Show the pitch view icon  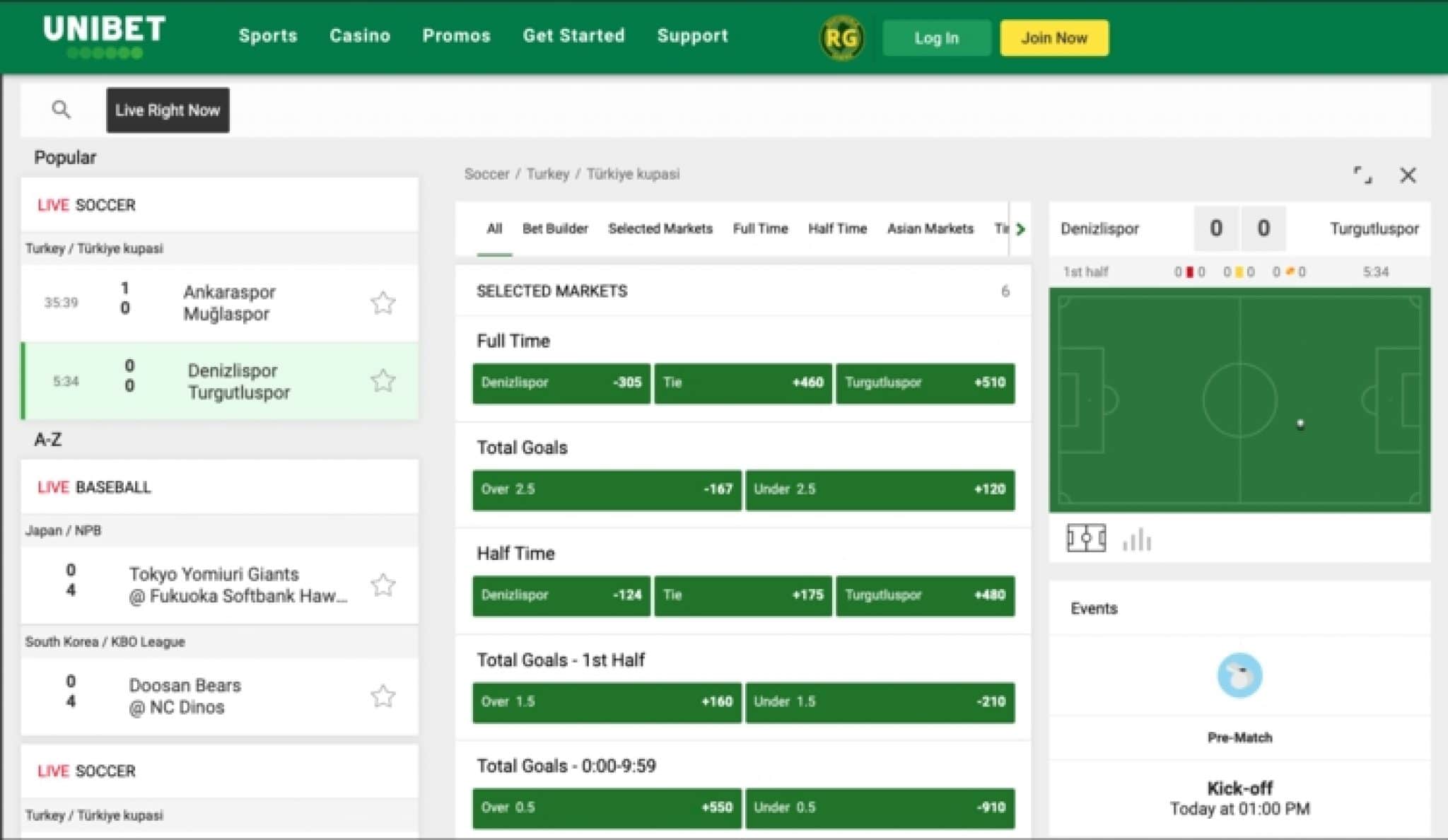click(1086, 539)
